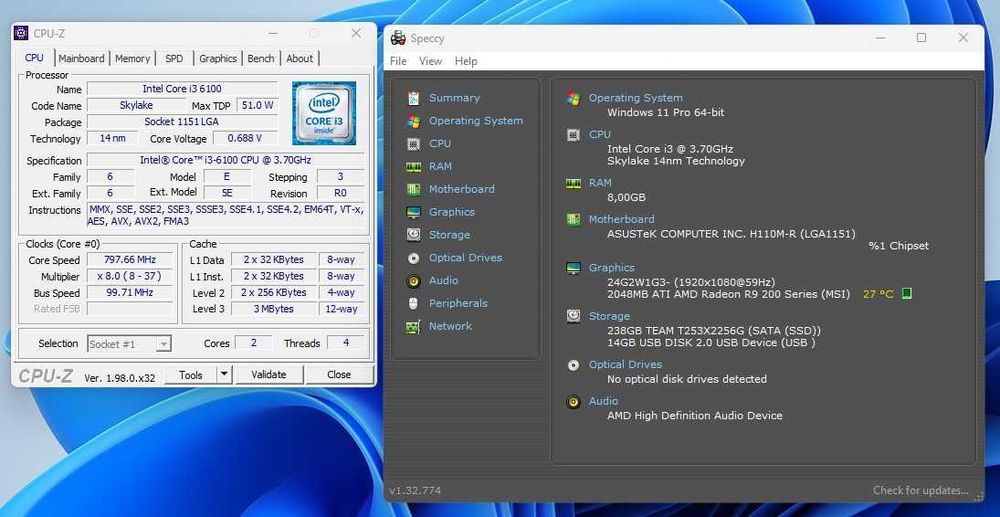
Task: Click the Speccy version v1.32.774 text
Action: pyautogui.click(x=415, y=490)
